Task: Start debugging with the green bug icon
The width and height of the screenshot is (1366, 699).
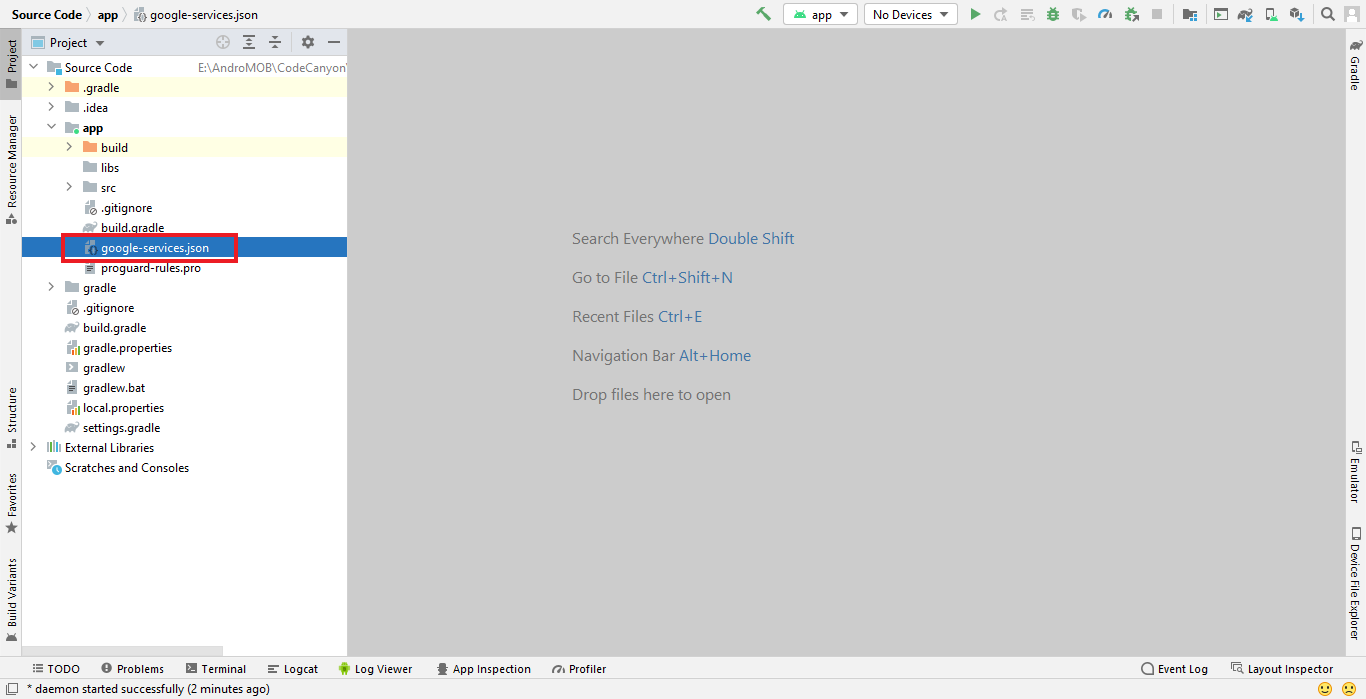Action: [1053, 14]
